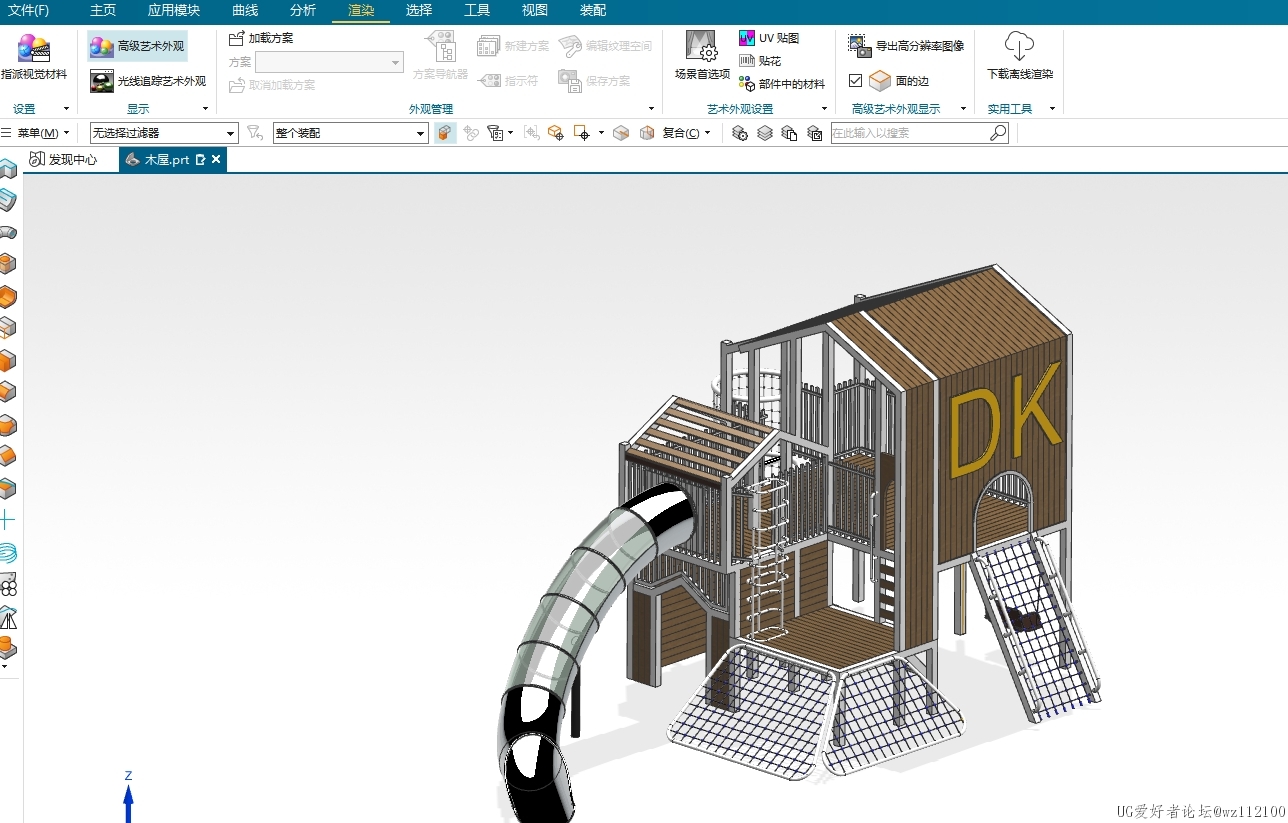Open 场景首选项 scene preferences
Screen dimensions: 1288x823
pyautogui.click(x=702, y=56)
